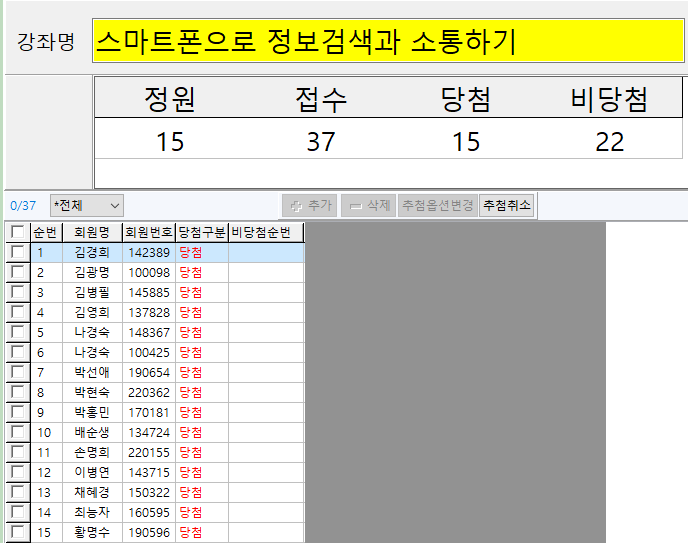Select member name 김경희
Screen dimensions: 688x543
coord(92,253)
